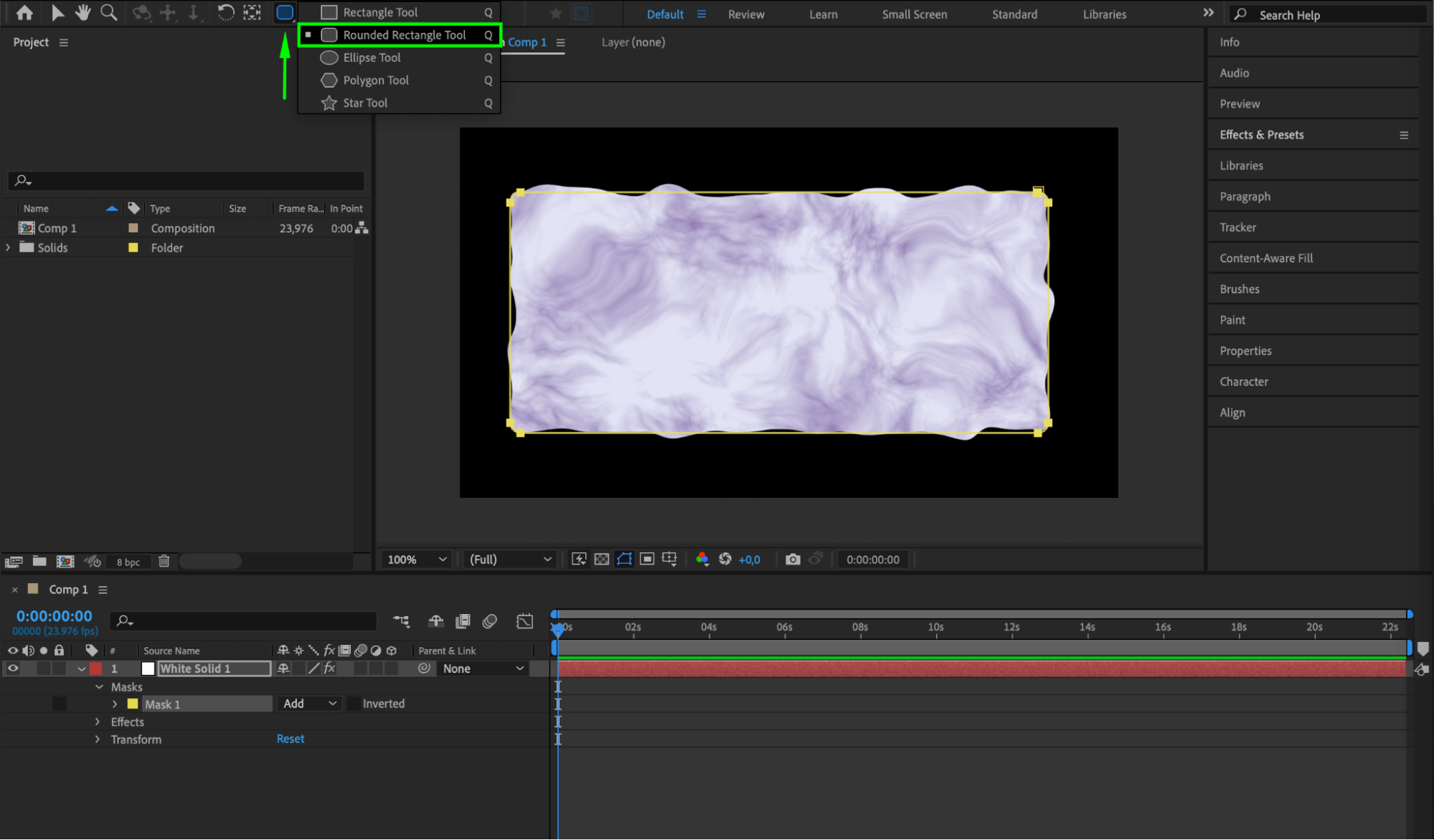Click the trash delete icon in Project

coord(164,562)
